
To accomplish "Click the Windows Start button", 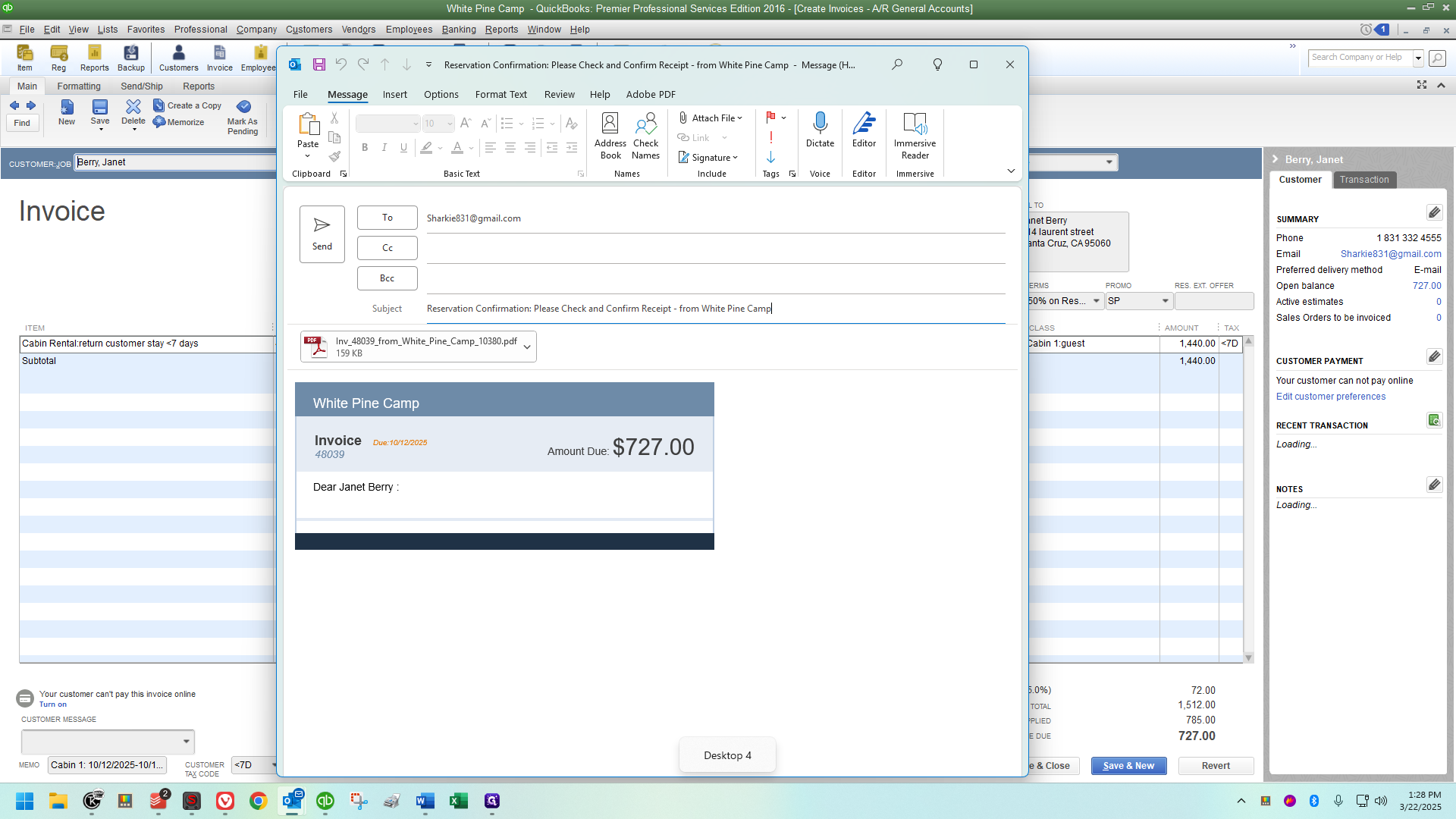I will [25, 801].
